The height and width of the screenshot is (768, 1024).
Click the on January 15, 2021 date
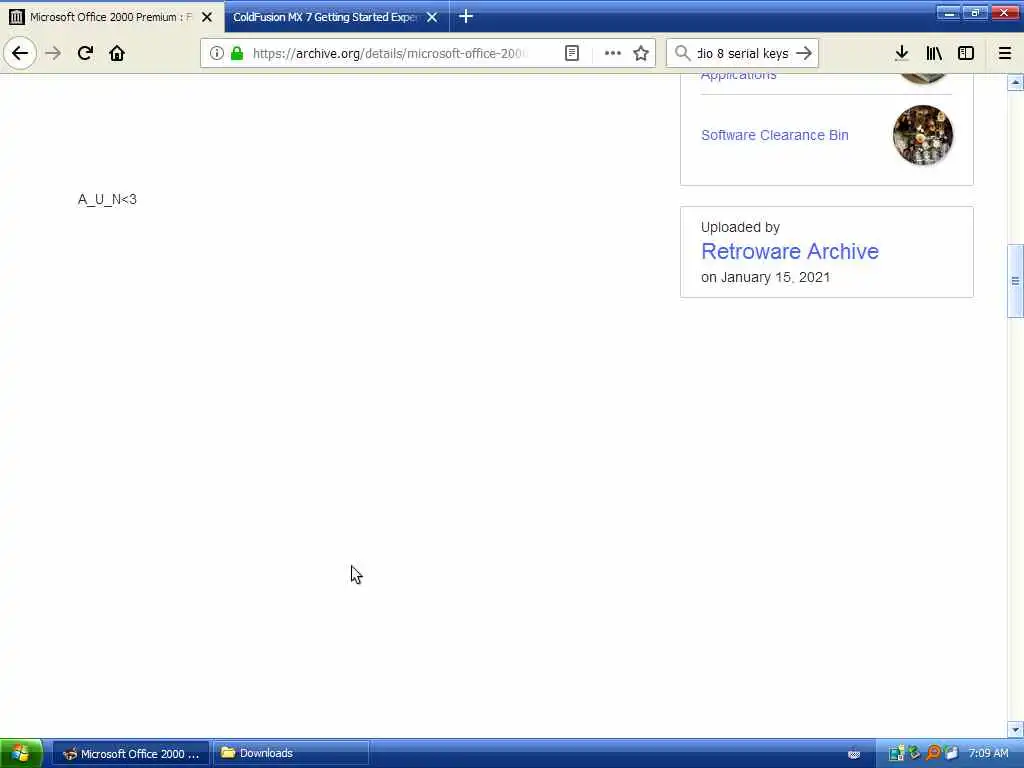(x=765, y=277)
